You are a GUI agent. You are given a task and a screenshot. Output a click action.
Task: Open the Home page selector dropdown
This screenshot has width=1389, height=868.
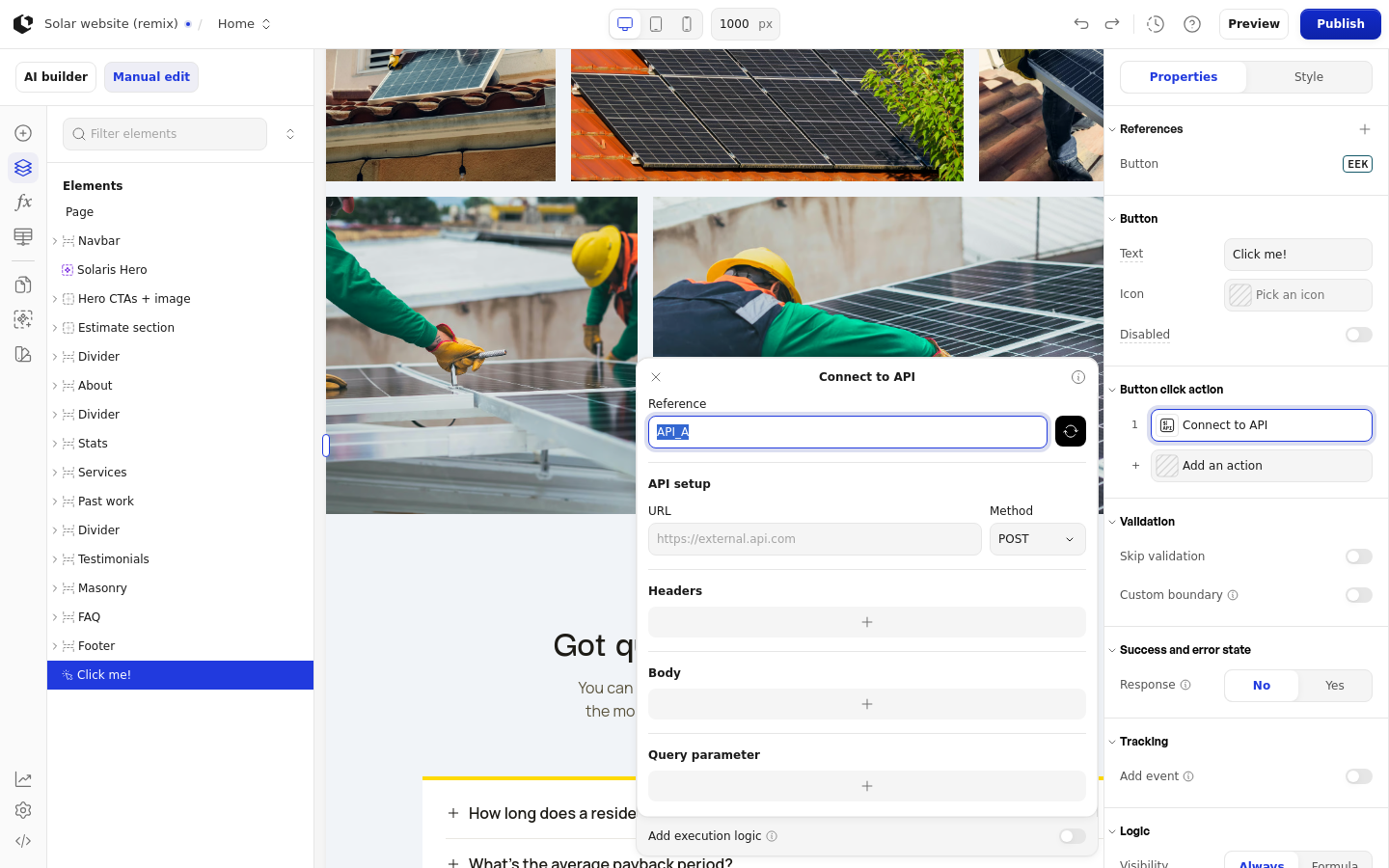[x=244, y=24]
